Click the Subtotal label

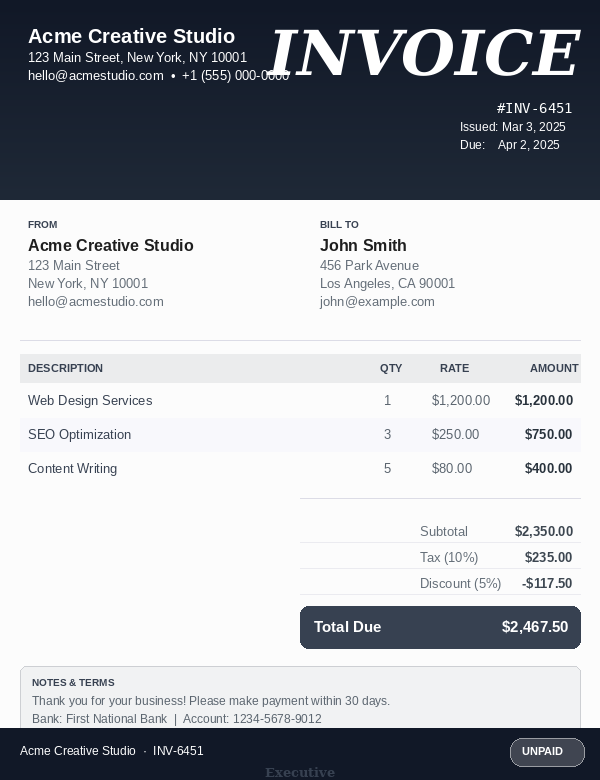pos(444,531)
